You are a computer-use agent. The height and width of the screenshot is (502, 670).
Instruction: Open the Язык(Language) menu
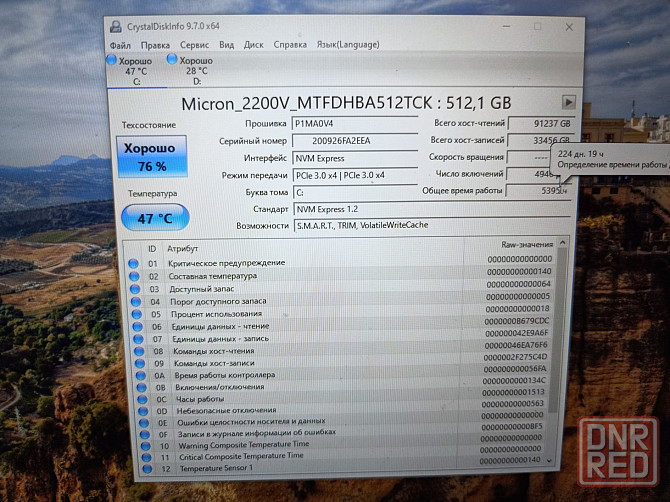[x=348, y=45]
